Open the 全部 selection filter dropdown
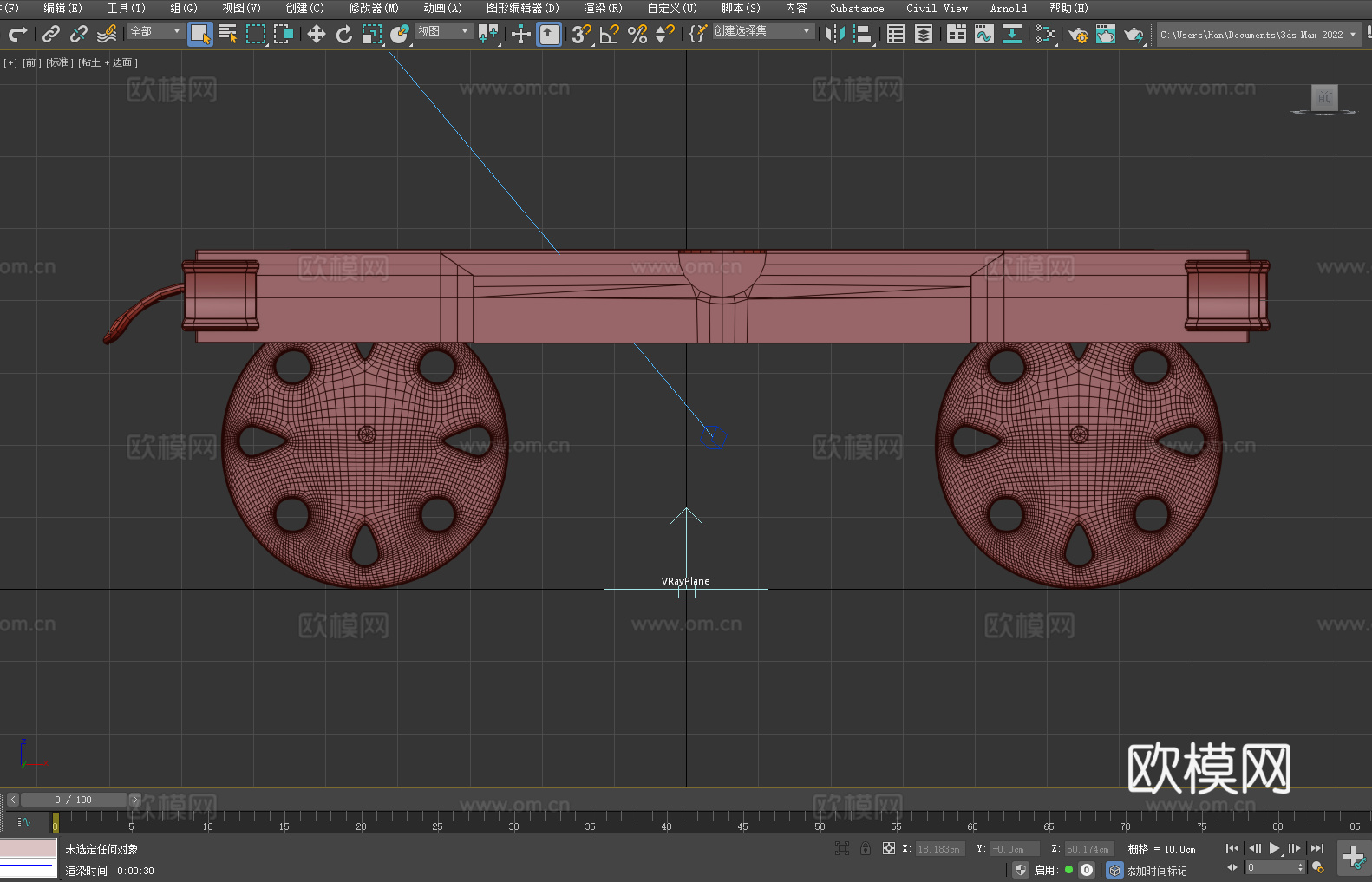 point(156,31)
